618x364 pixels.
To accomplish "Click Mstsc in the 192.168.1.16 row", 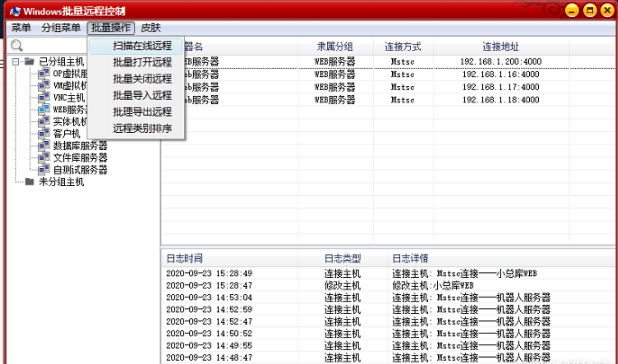I will pyautogui.click(x=402, y=74).
